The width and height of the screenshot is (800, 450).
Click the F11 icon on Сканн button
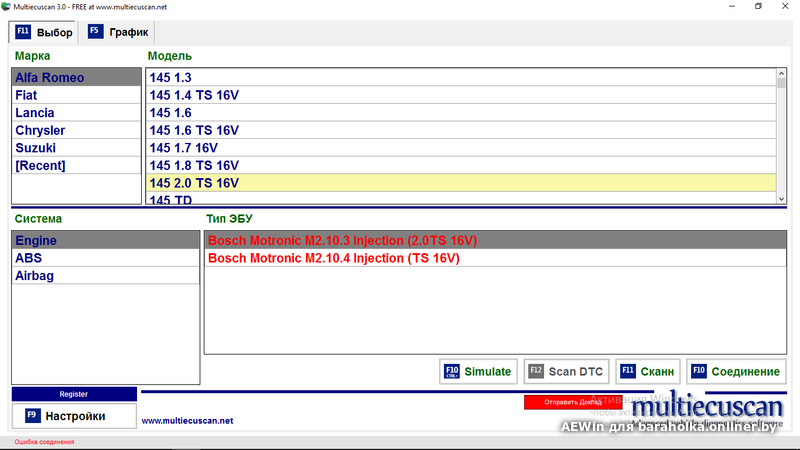coord(628,371)
